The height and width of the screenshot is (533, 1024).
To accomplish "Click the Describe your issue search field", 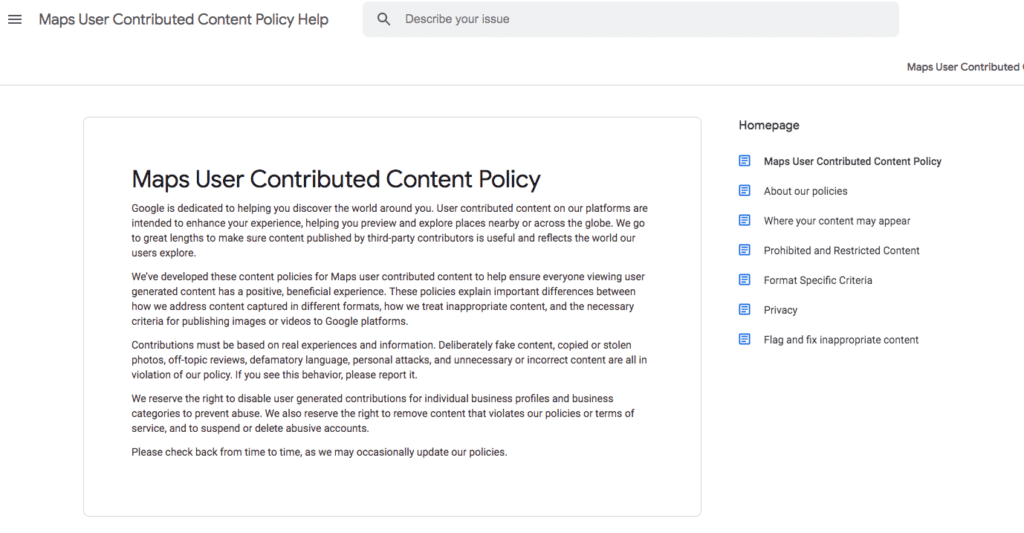I will point(630,20).
